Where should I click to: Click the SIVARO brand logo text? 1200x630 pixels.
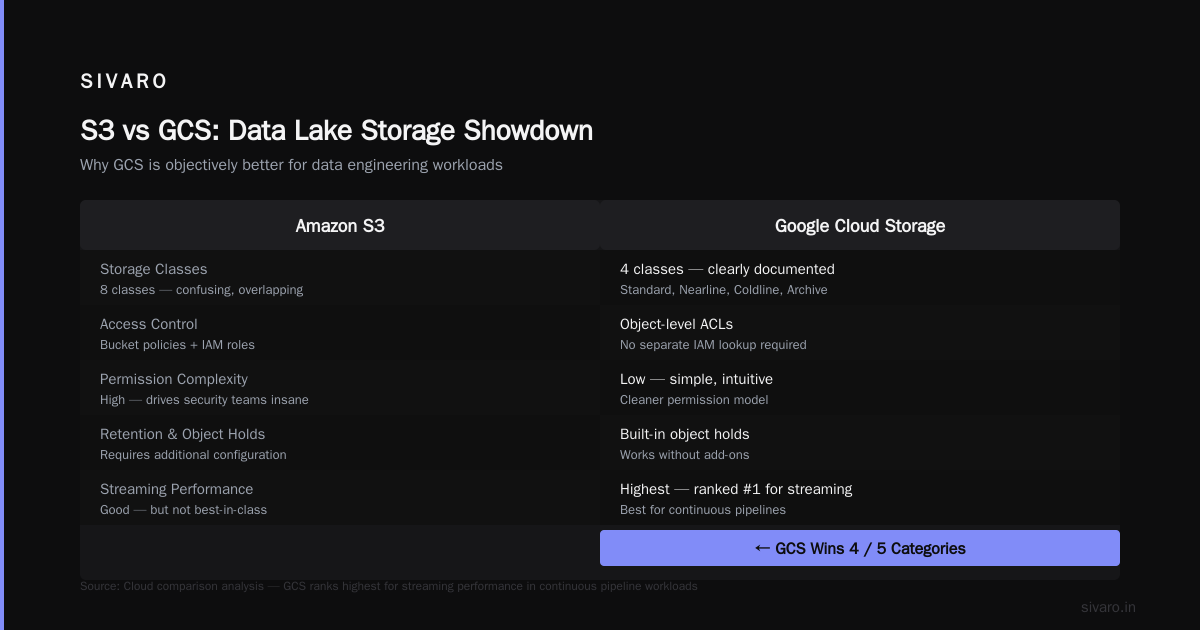tap(124, 81)
